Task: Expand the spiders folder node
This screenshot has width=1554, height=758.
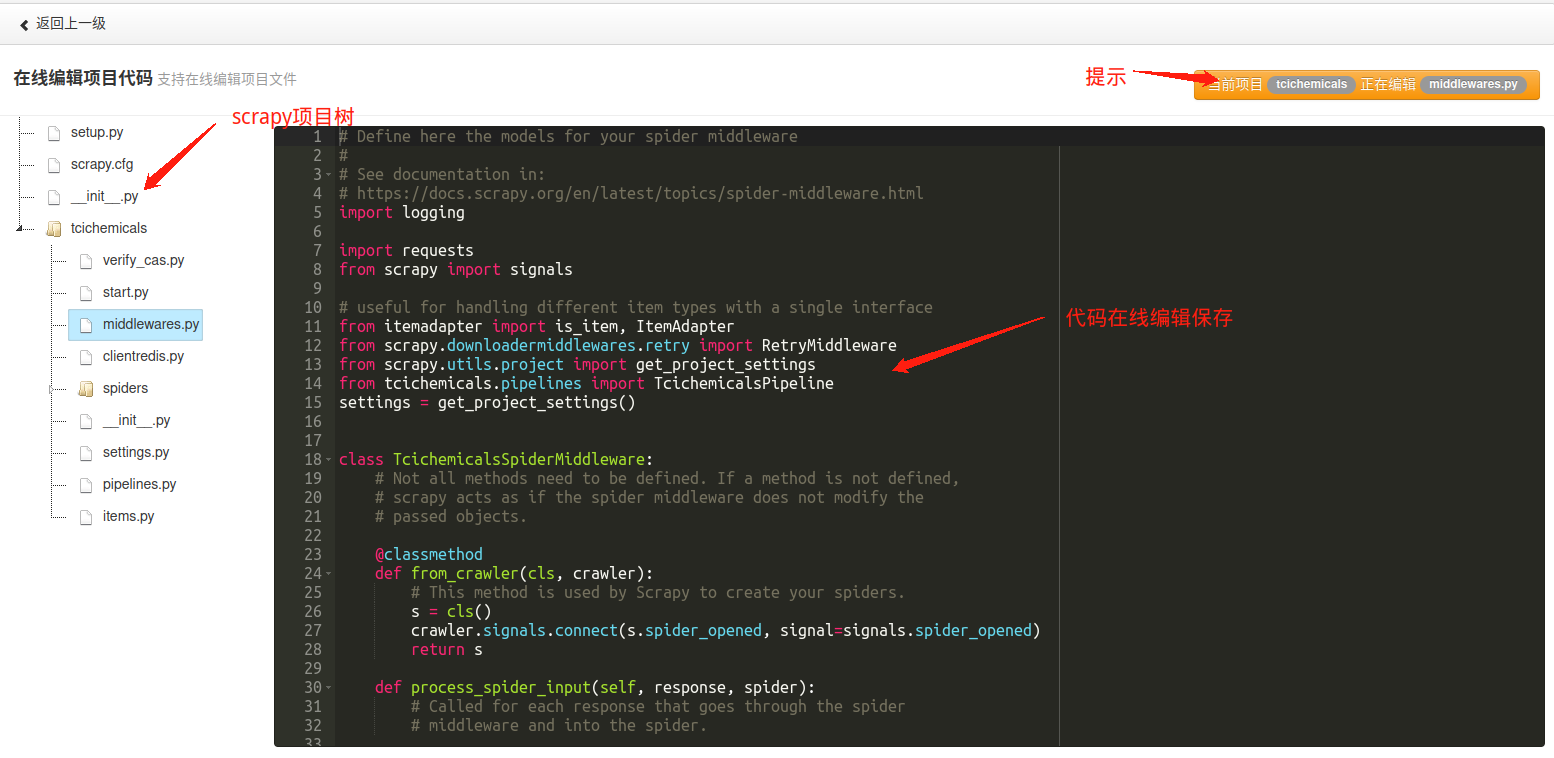Action: (53, 389)
